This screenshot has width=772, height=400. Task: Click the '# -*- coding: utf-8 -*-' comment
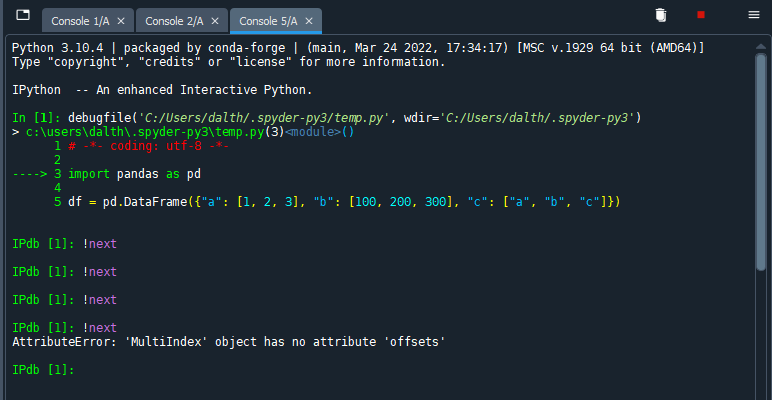click(x=149, y=147)
